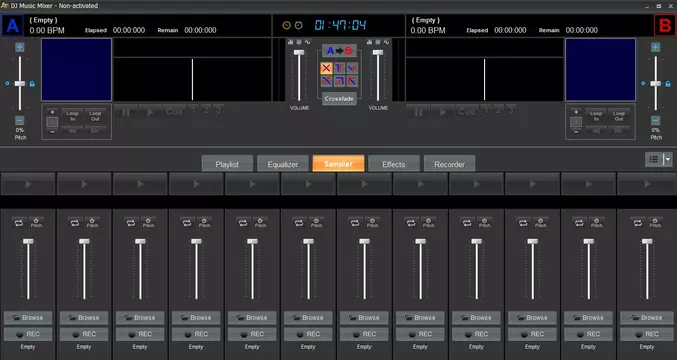Click the round icon above deck A volume
677x360 pixels.
[x=299, y=42]
